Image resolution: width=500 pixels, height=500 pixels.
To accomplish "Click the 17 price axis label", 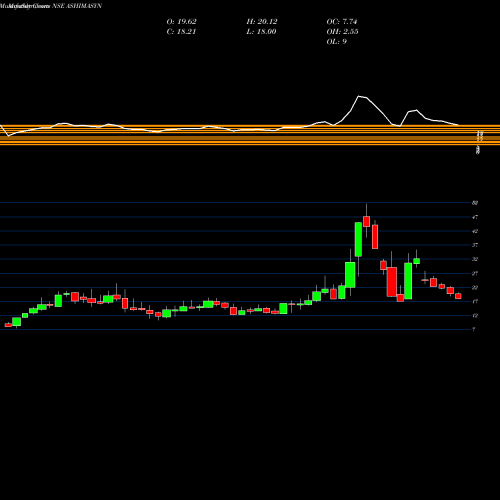I will [x=475, y=301].
